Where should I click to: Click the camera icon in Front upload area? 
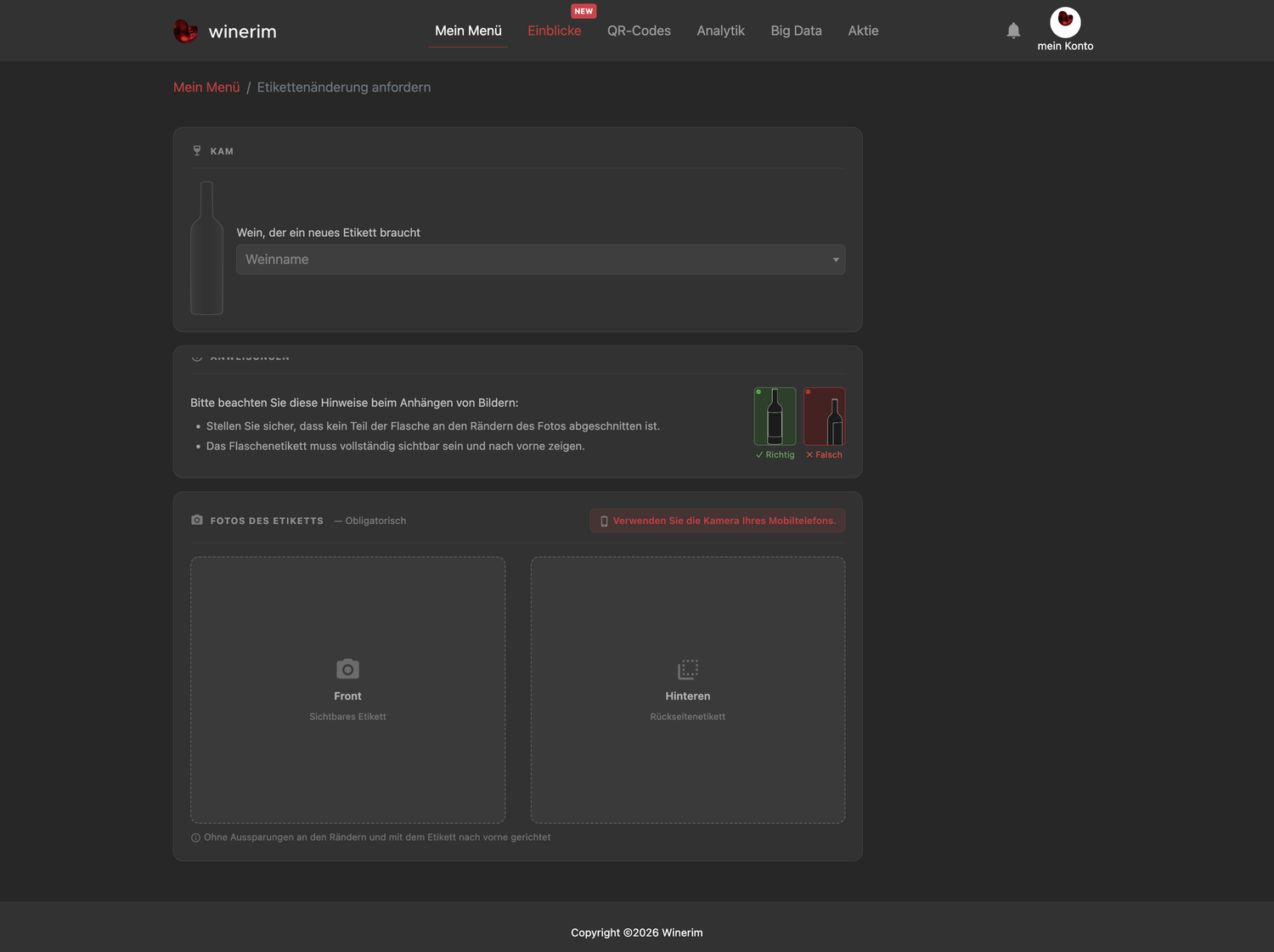pyautogui.click(x=347, y=669)
